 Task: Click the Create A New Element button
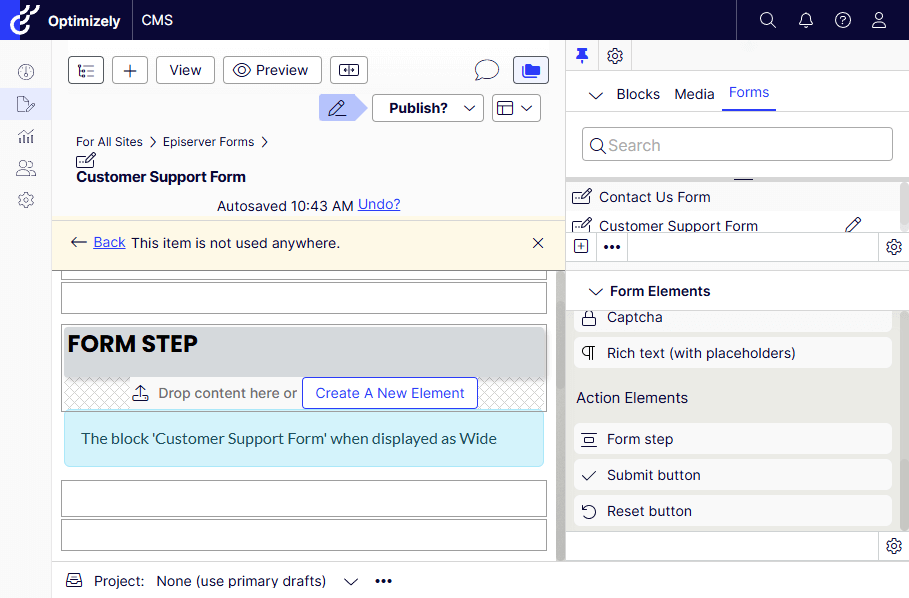coord(390,393)
